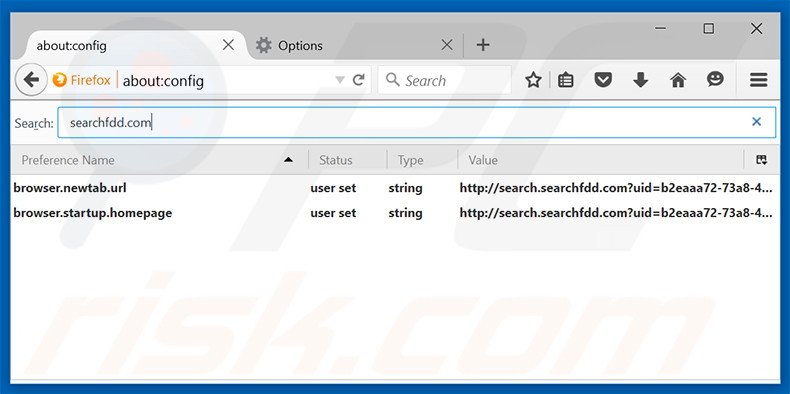Click 'user set' status of browser.startup.homepage
790x394 pixels.
coord(333,213)
